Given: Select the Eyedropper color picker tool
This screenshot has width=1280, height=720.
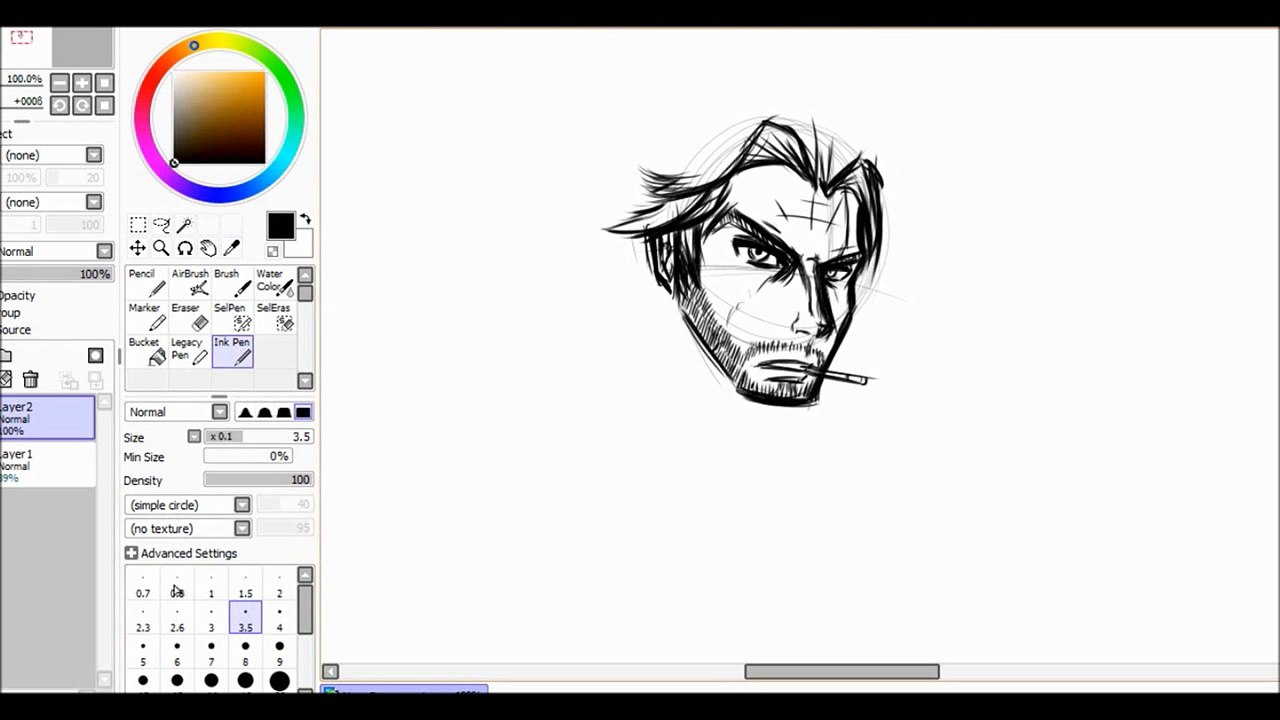Looking at the screenshot, I should pos(232,248).
